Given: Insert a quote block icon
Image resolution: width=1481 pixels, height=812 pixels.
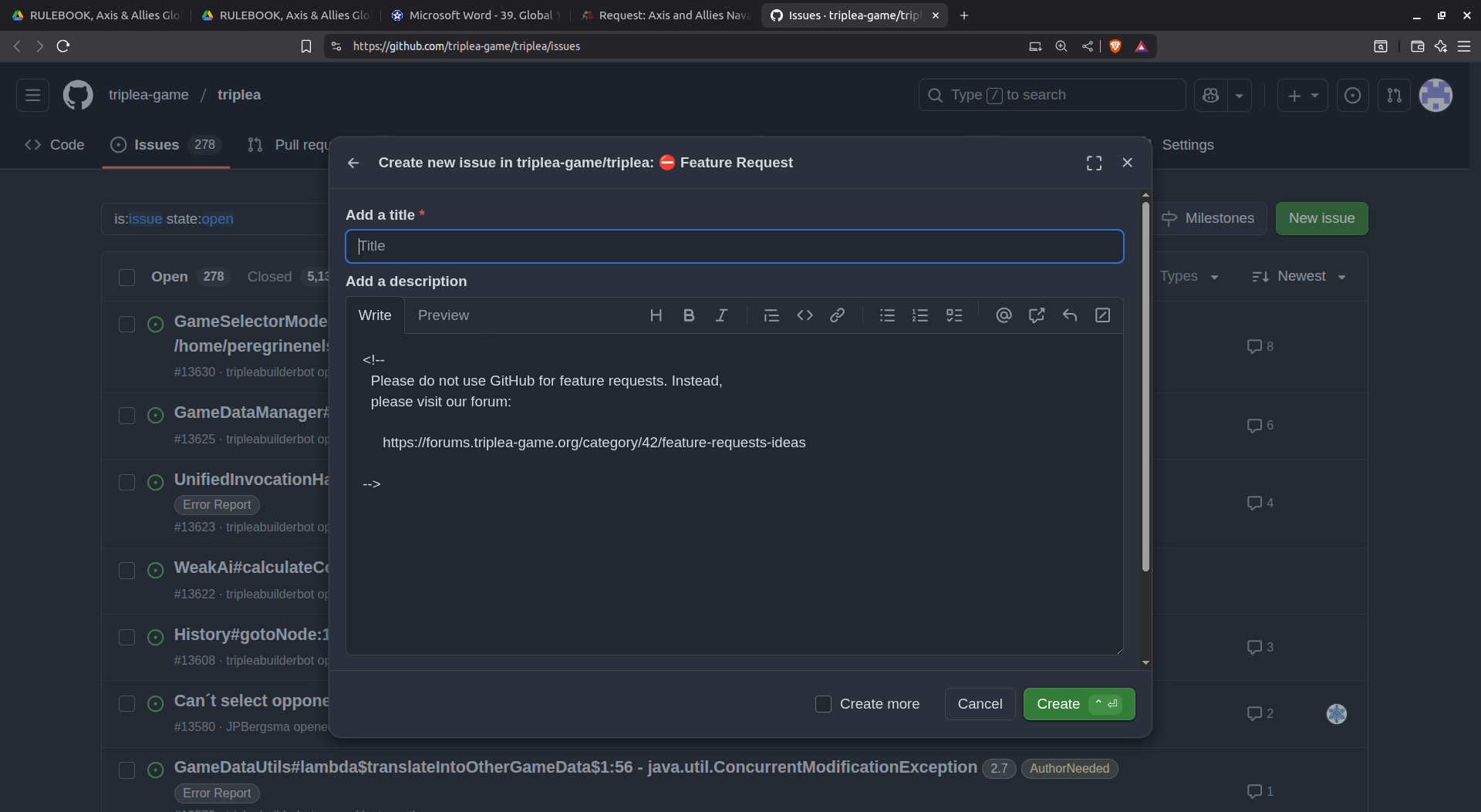Looking at the screenshot, I should [771, 315].
